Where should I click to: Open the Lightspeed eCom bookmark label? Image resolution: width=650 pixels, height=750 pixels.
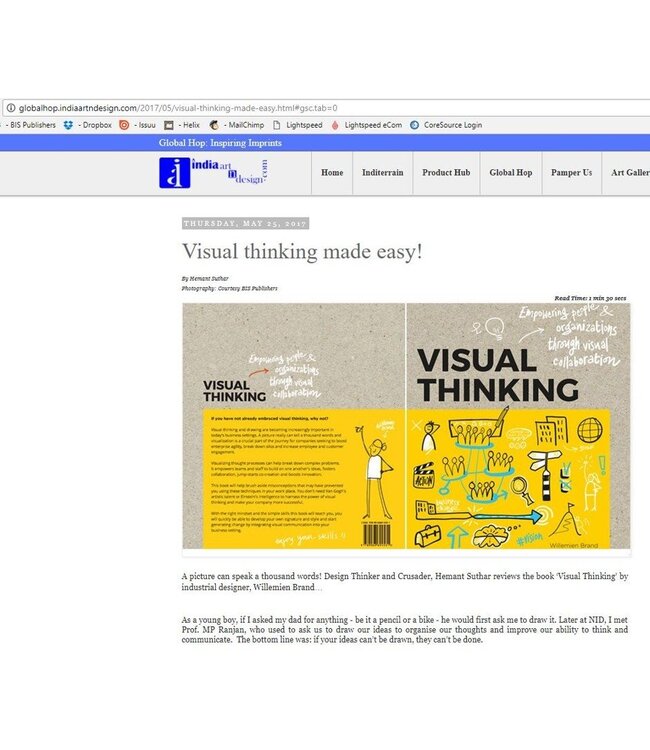pos(373,125)
